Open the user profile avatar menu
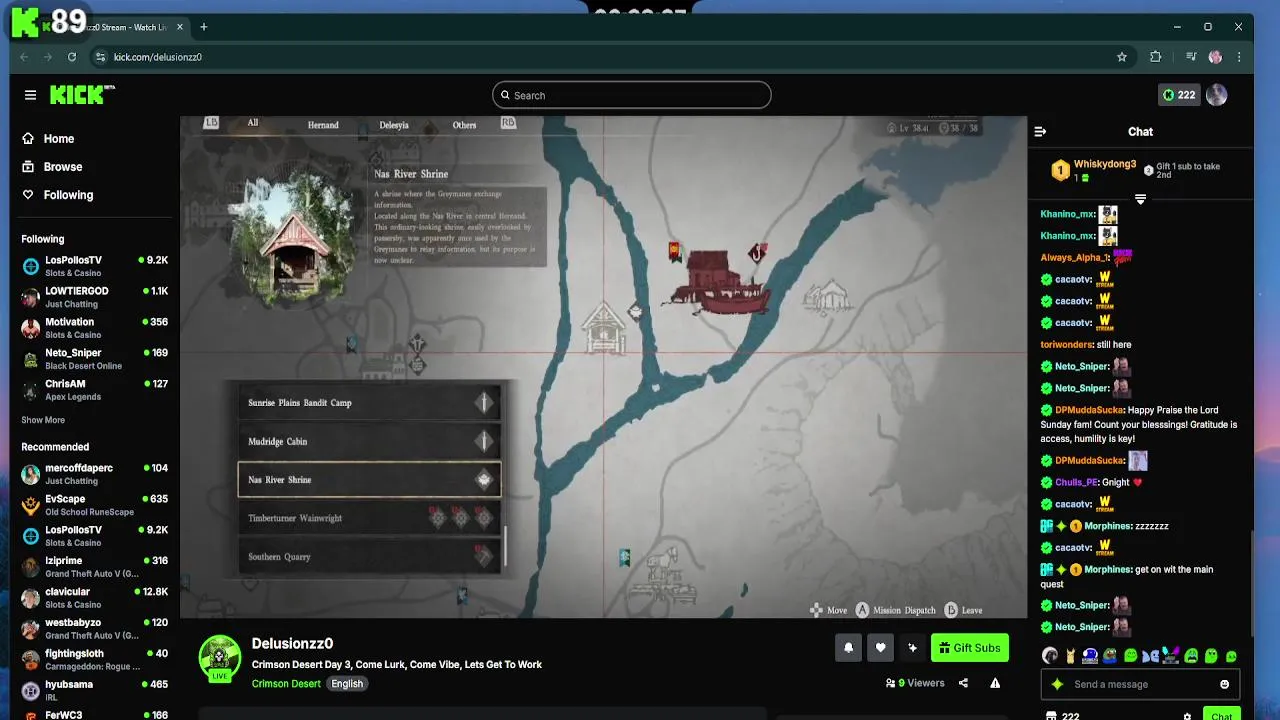1280x720 pixels. [1216, 95]
